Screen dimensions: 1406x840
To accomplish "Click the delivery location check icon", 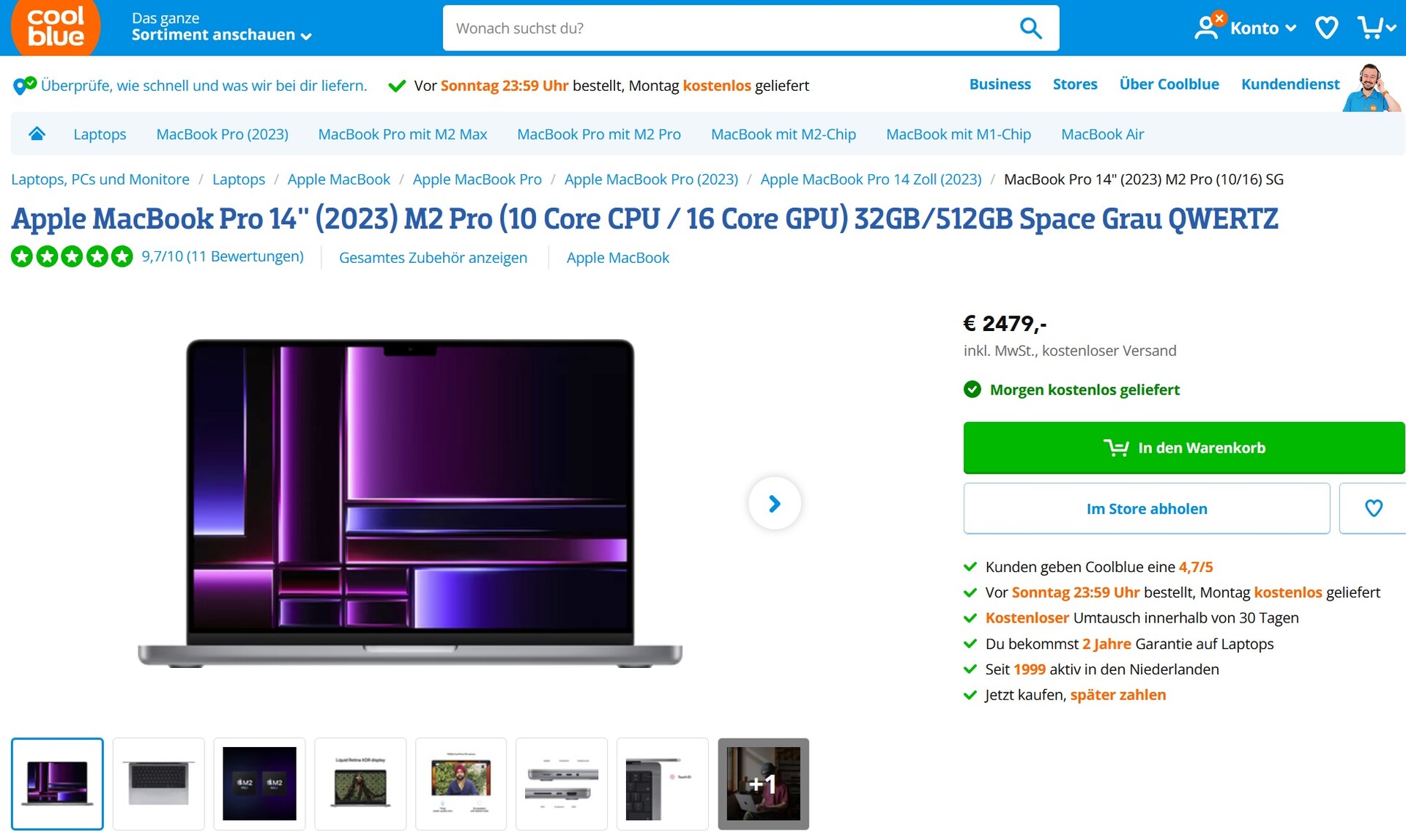I will click(x=24, y=86).
